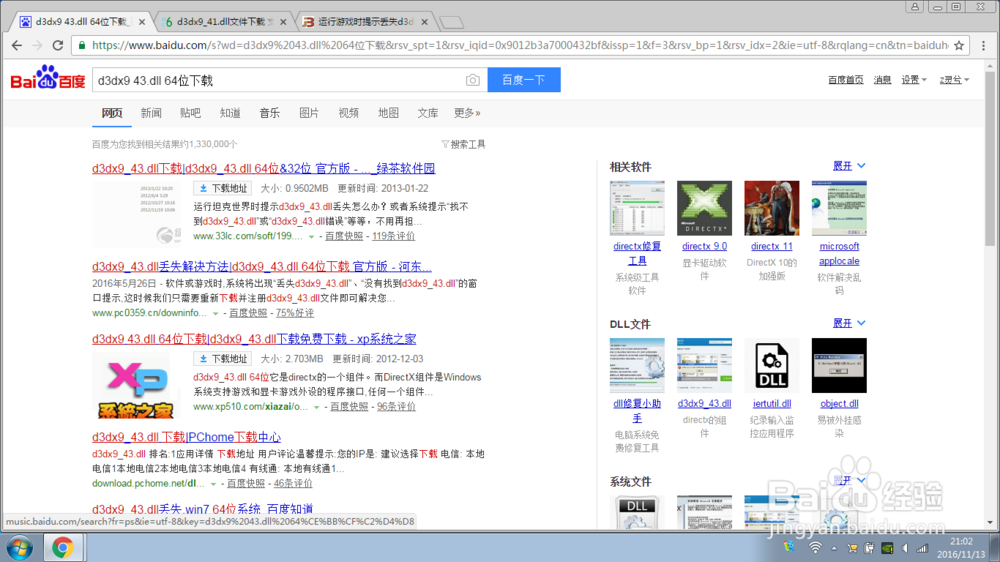Switch to the 视频 tab

348,113
